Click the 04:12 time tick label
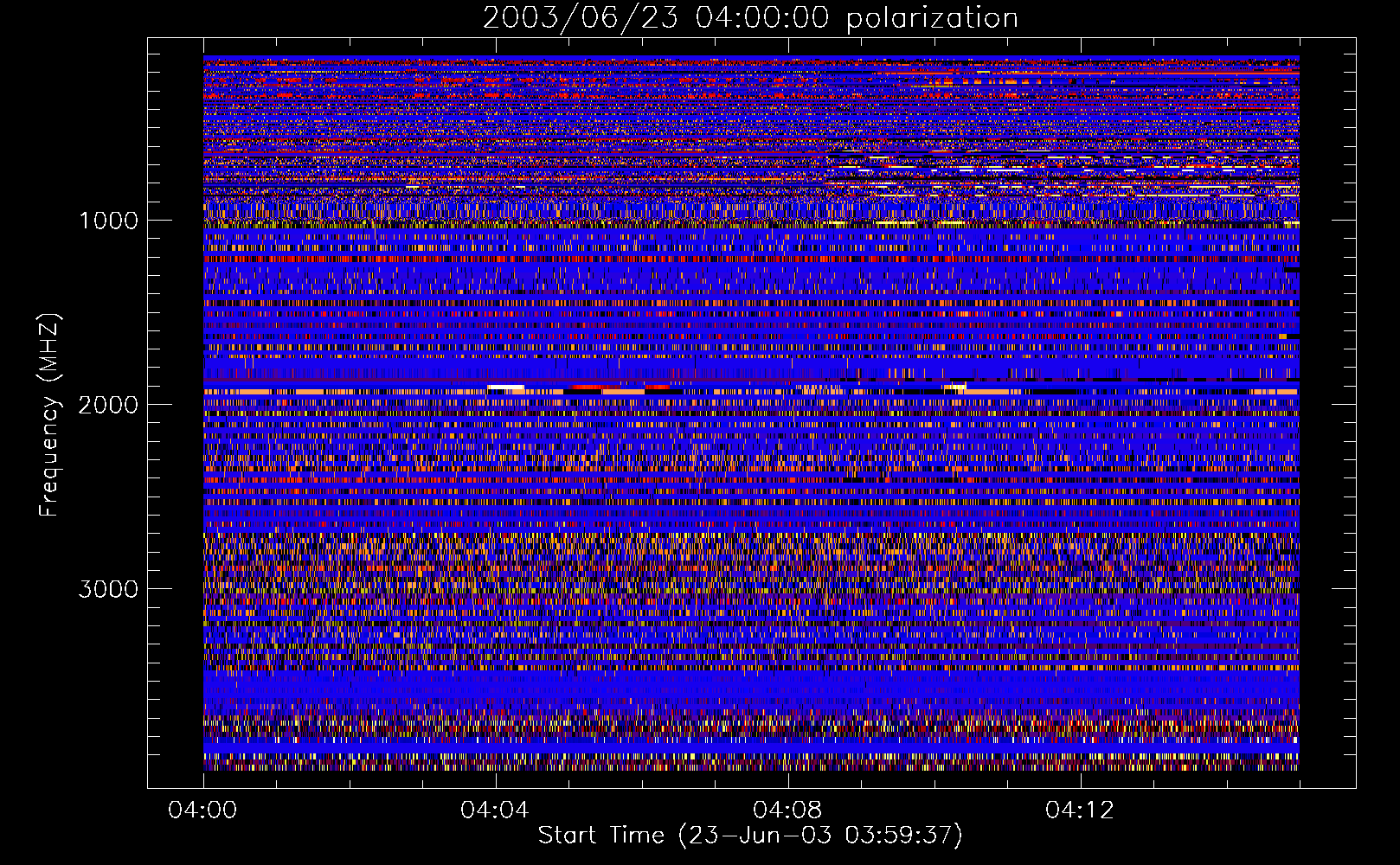The height and width of the screenshot is (865, 1400). (x=1080, y=811)
